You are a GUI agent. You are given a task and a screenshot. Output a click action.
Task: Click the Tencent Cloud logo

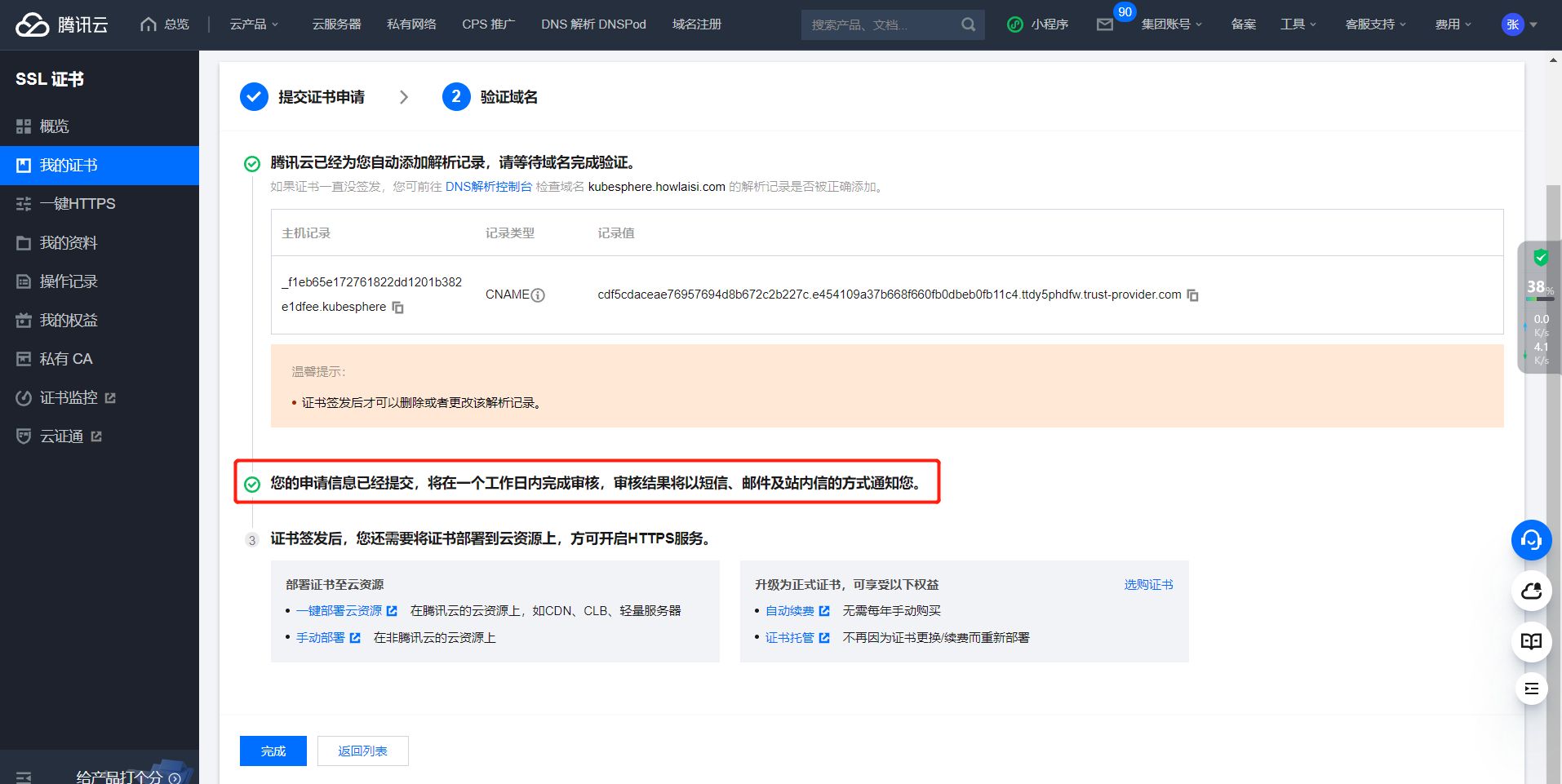point(62,24)
